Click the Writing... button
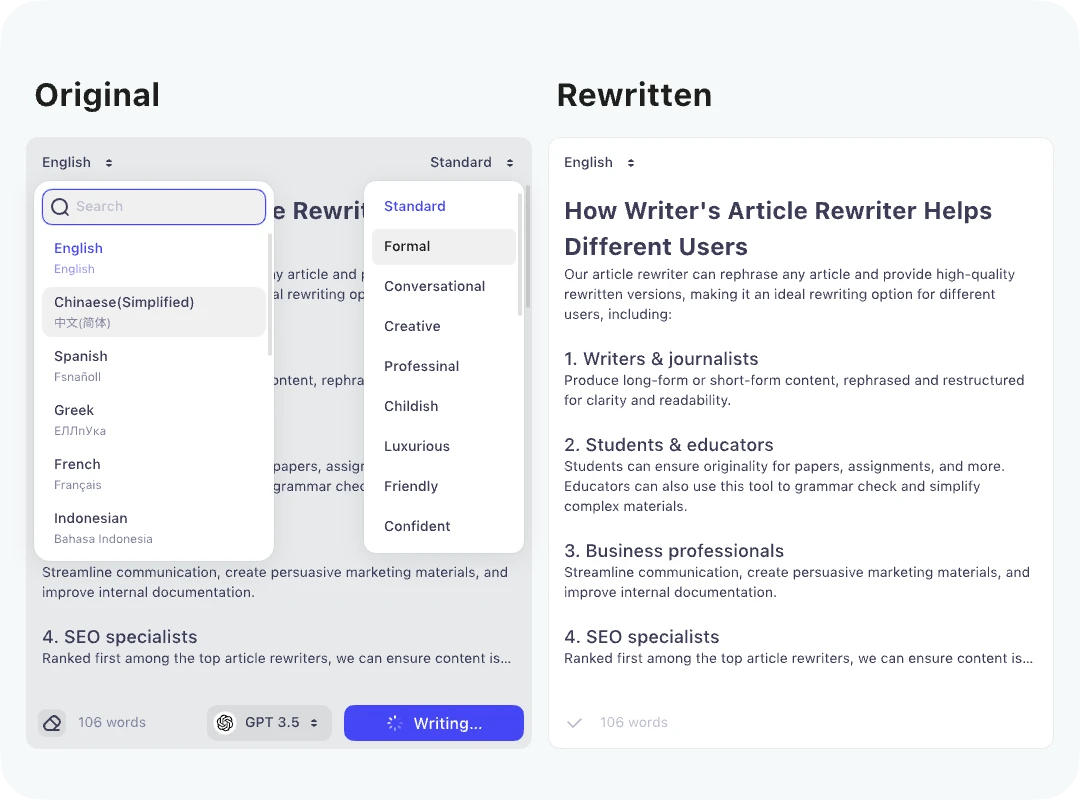The image size is (1080, 800). point(434,722)
